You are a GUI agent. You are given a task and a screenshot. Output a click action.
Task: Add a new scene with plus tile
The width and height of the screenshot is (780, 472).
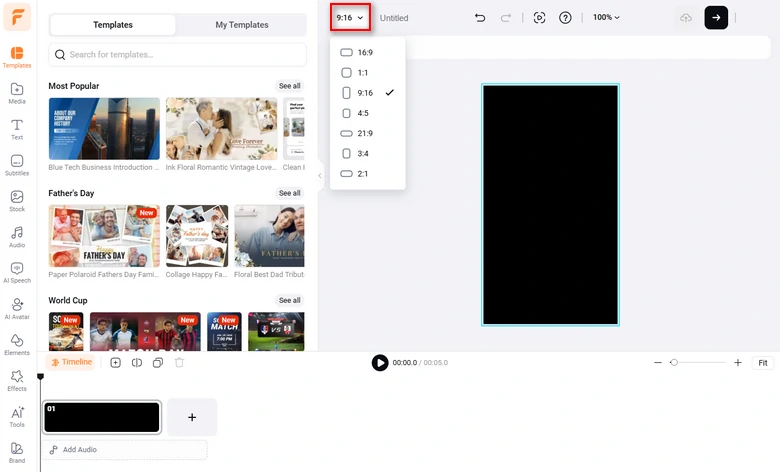coord(192,417)
